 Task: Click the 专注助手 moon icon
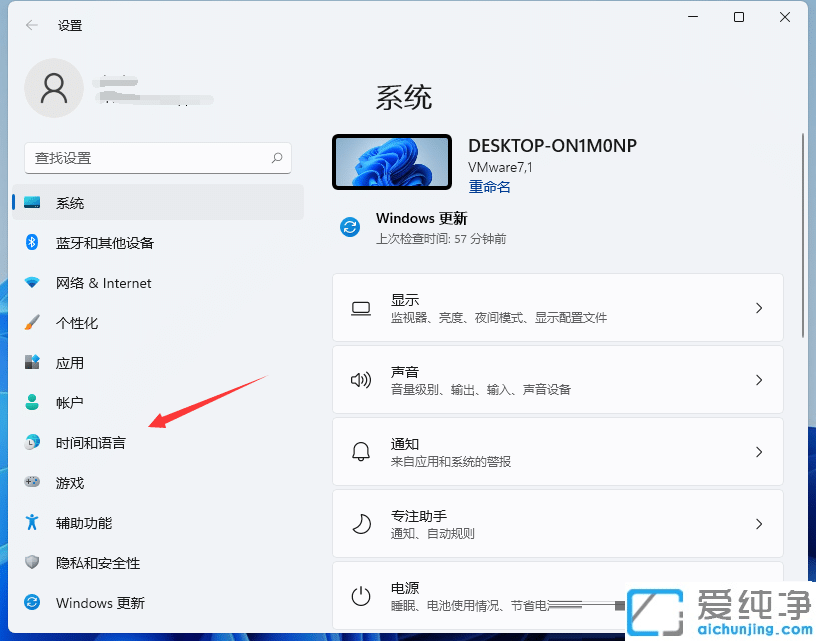[x=361, y=524]
